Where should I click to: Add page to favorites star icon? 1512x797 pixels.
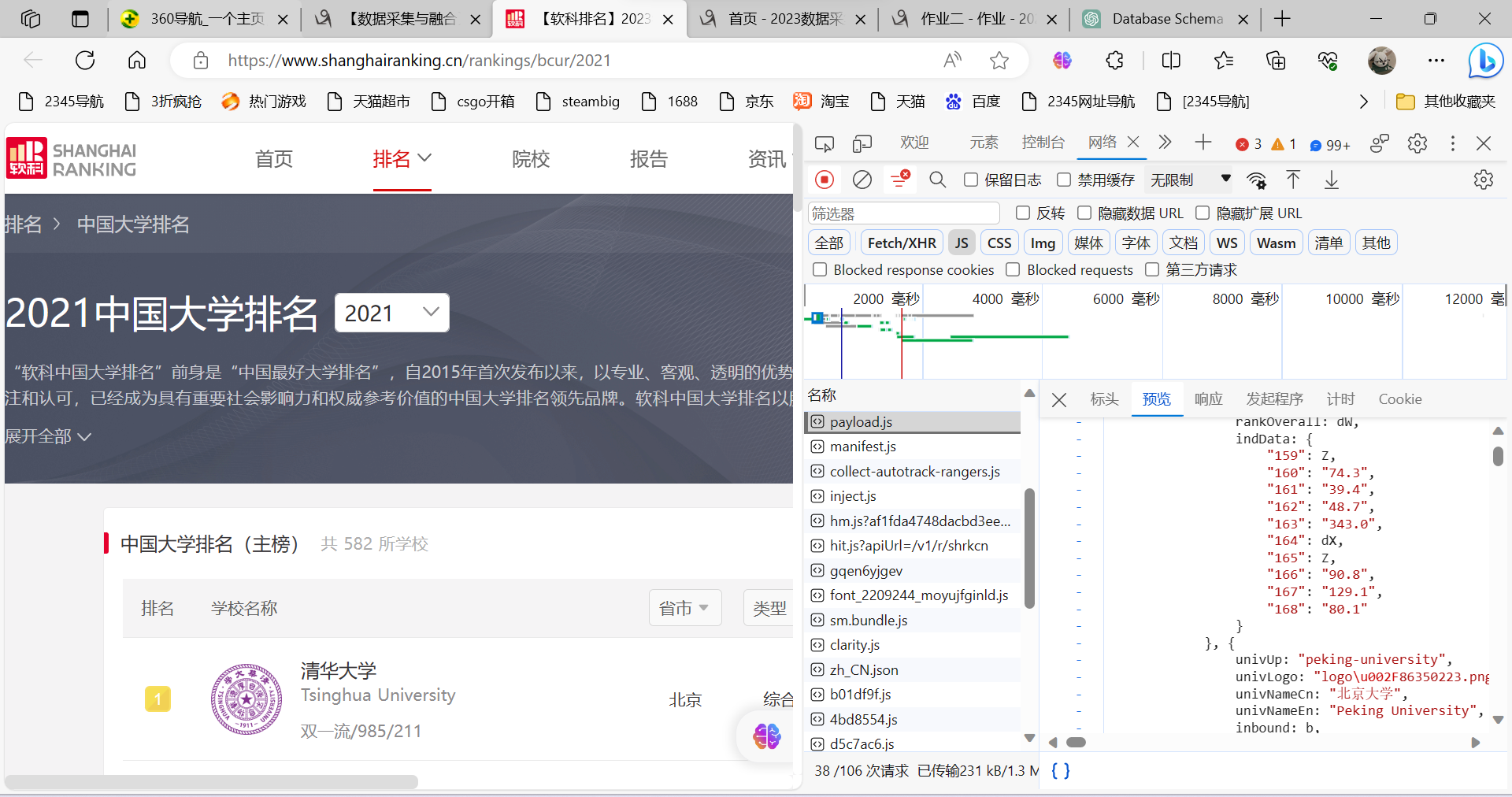[x=999, y=60]
